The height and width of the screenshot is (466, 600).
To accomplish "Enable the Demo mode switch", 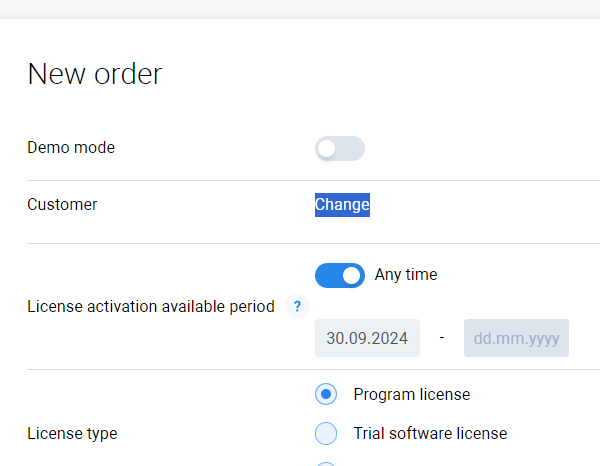I will coord(340,149).
